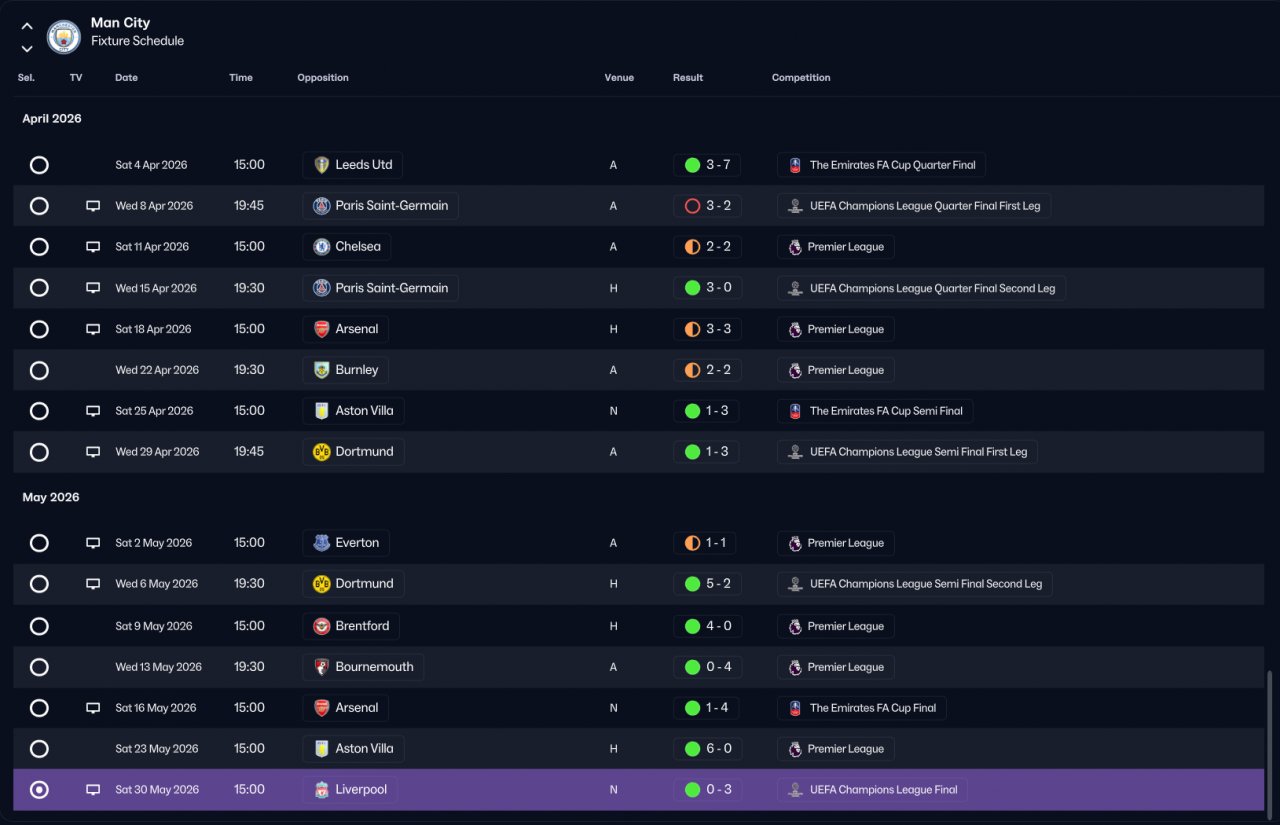
Task: Click the 'May 2026' month heading
Action: 51,498
